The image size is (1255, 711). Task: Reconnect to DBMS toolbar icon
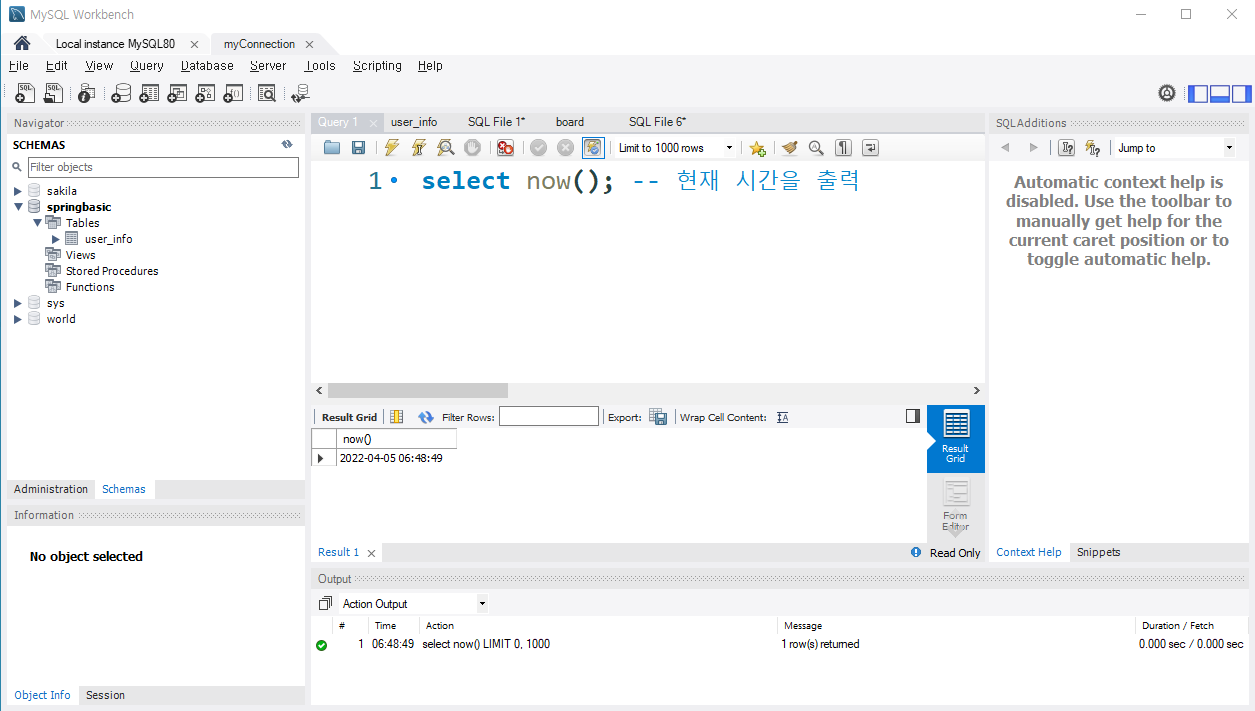(x=300, y=93)
